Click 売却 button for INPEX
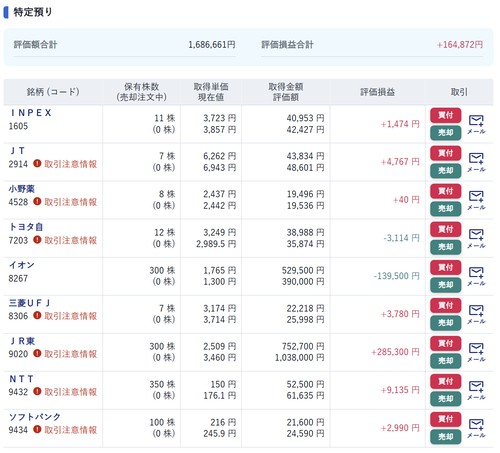 [445, 133]
